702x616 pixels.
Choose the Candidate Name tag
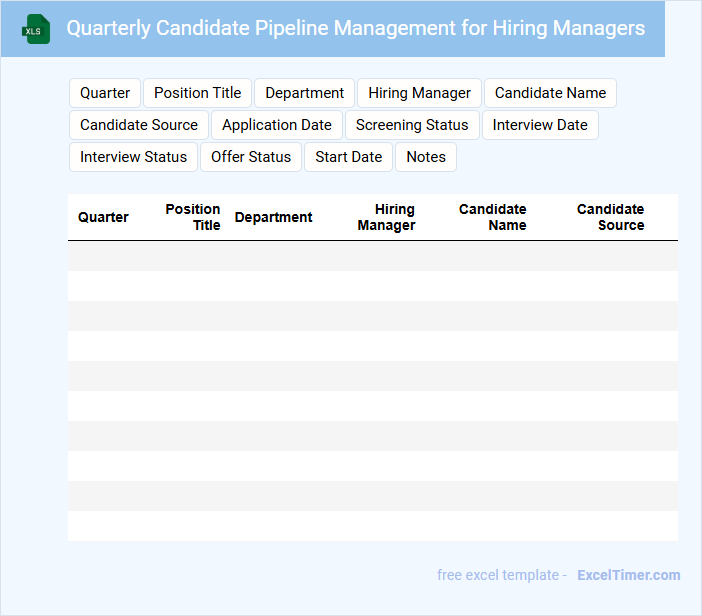pyautogui.click(x=550, y=93)
